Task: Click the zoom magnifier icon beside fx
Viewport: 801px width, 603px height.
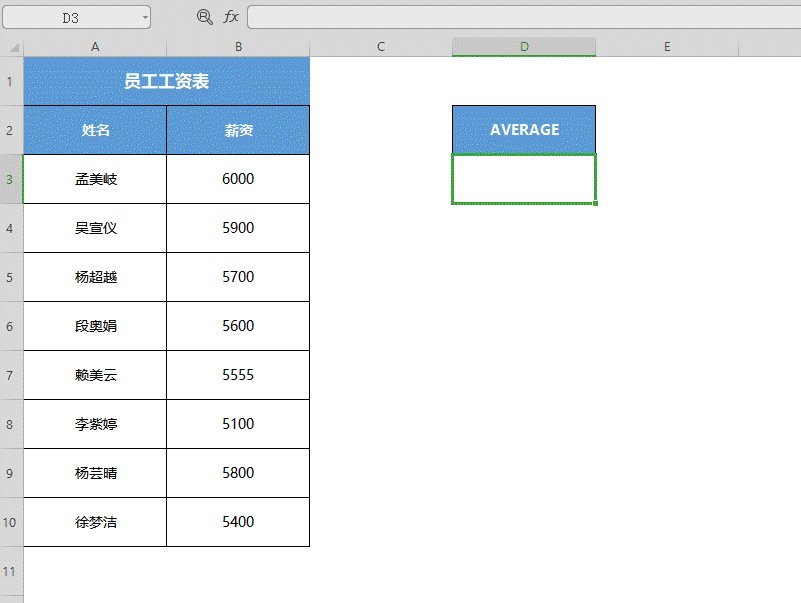Action: [x=205, y=17]
